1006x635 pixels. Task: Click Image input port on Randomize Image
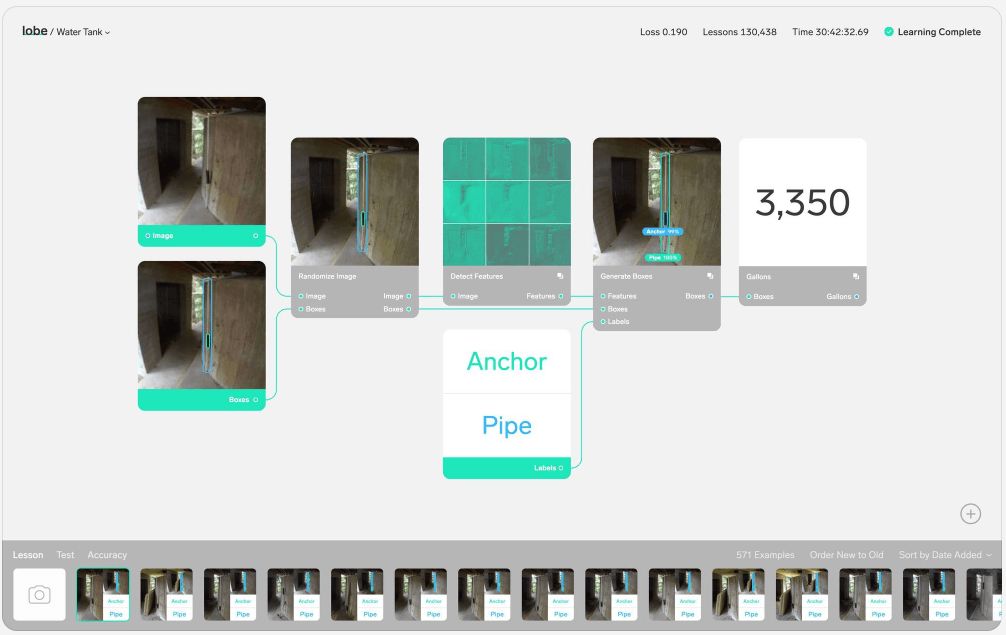coord(300,297)
